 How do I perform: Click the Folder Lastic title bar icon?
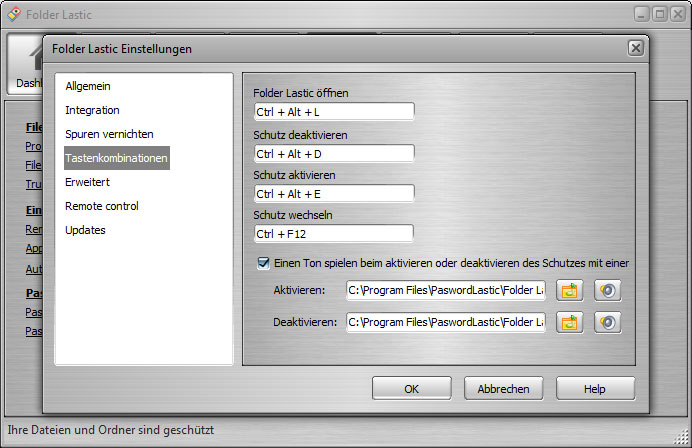11,13
